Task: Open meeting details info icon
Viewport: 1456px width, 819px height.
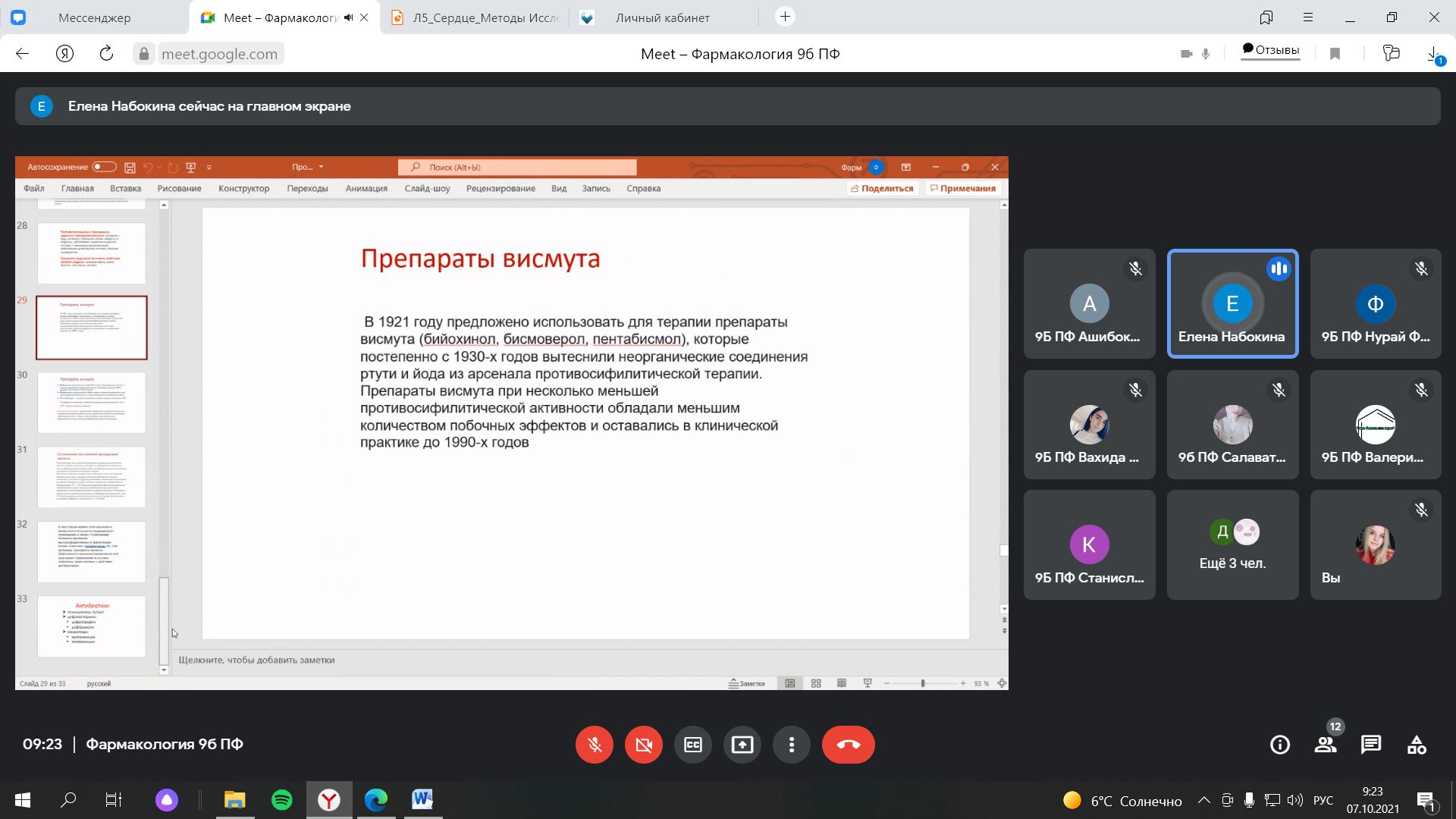Action: tap(1280, 745)
